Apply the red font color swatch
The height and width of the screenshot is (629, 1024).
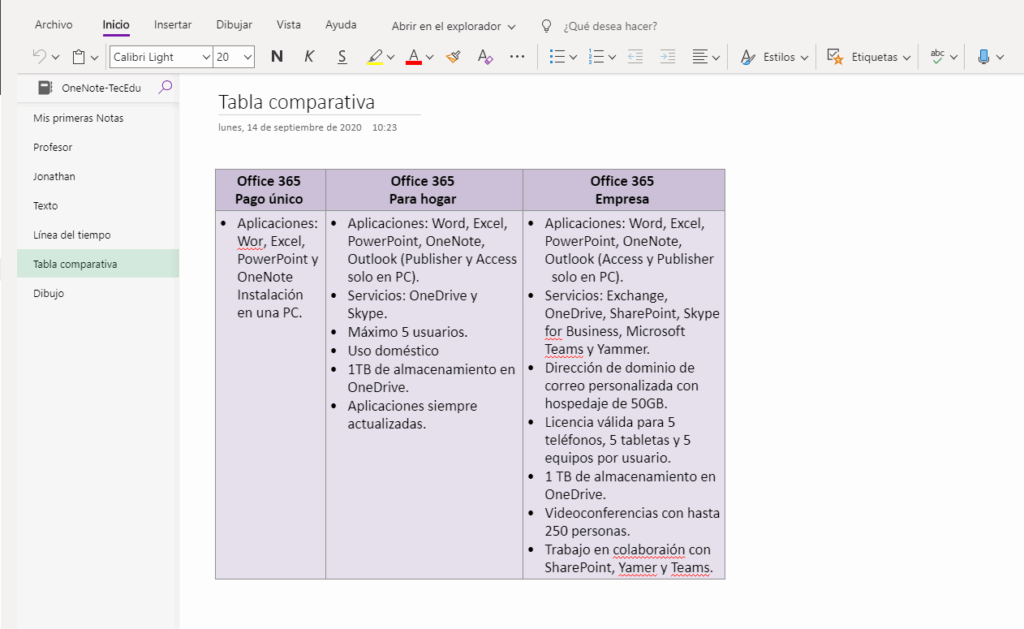414,57
